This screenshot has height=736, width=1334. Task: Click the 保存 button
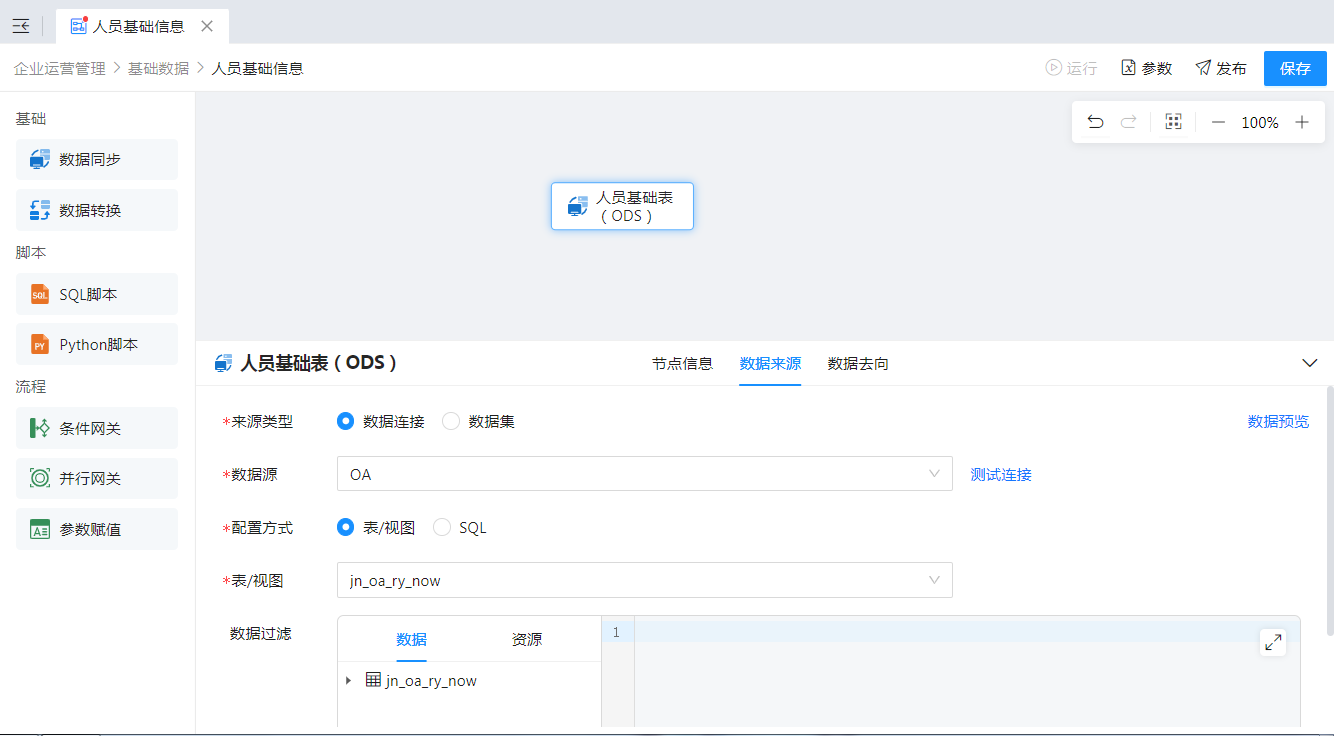tap(1295, 68)
